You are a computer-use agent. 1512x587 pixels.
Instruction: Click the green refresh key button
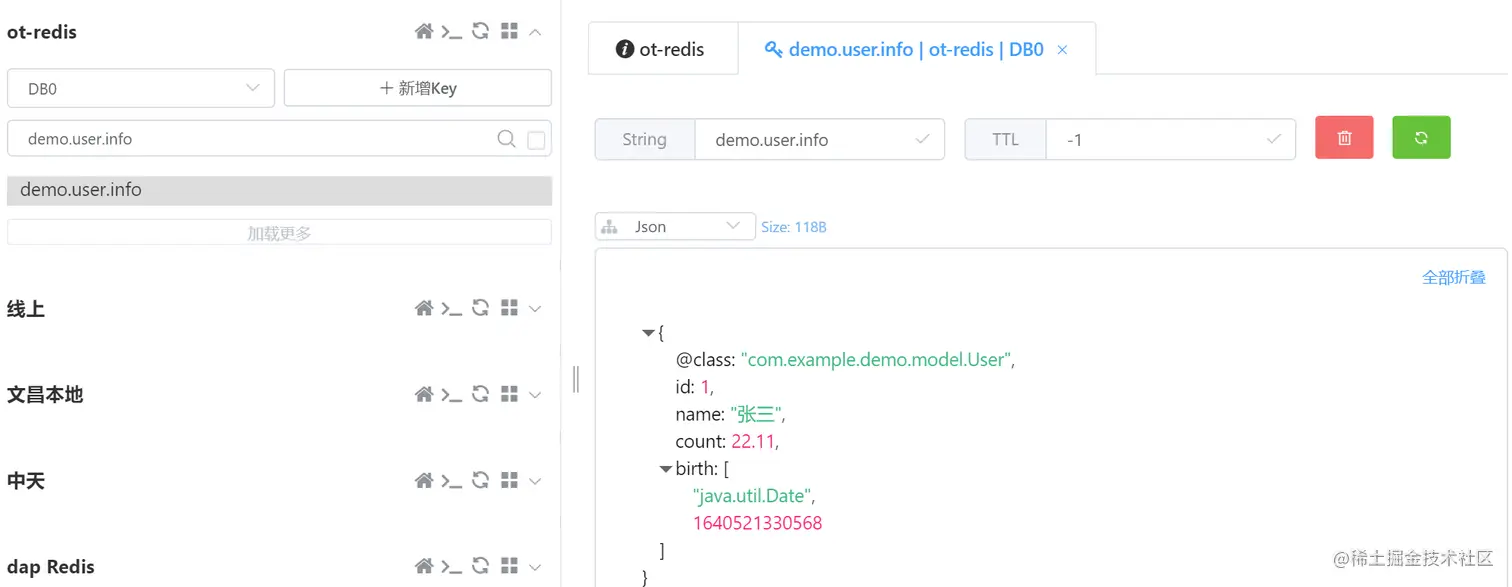(1421, 138)
